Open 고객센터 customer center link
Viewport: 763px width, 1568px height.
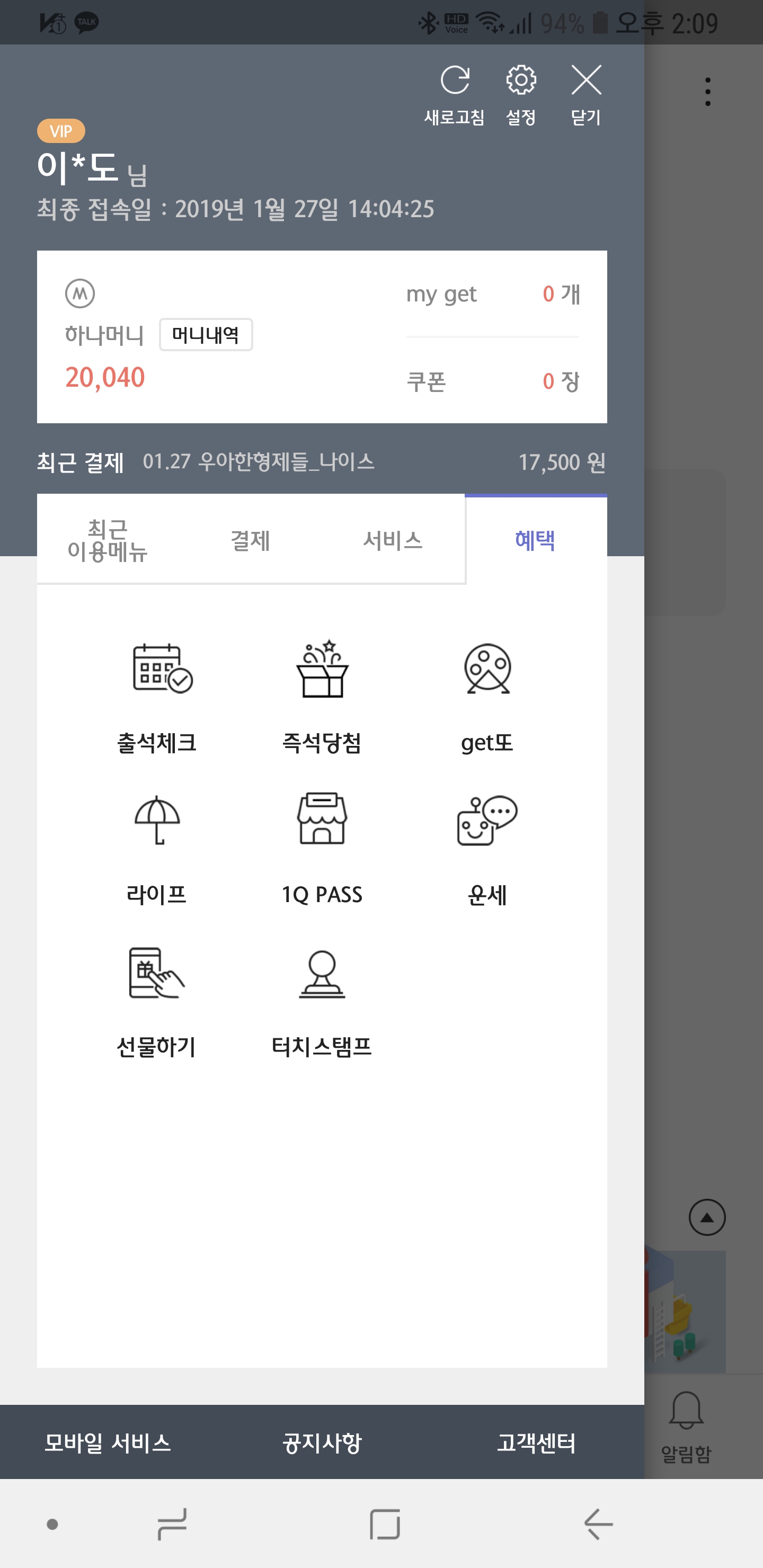536,1443
